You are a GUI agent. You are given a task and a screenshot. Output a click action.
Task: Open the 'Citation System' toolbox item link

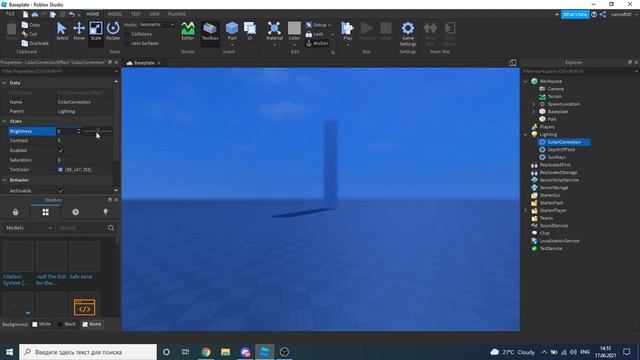point(16,280)
